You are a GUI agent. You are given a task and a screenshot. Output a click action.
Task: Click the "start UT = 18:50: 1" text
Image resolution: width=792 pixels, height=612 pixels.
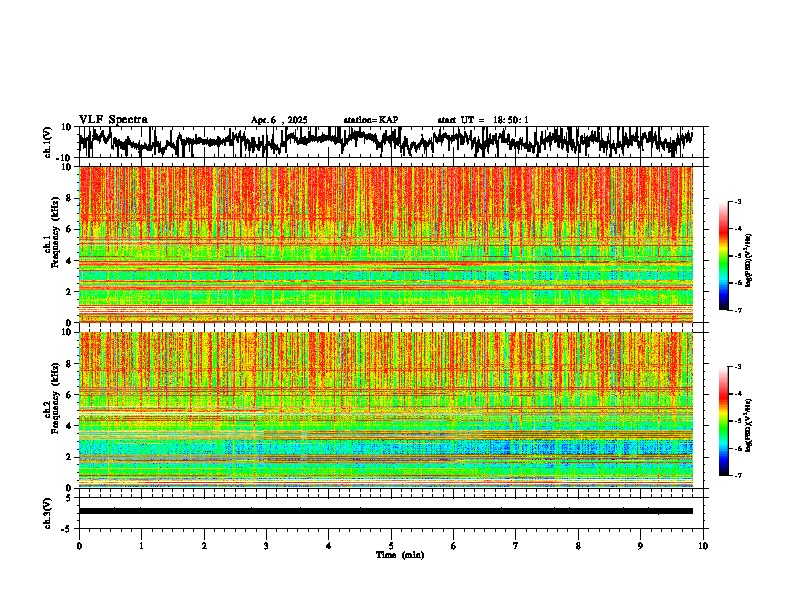pyautogui.click(x=483, y=120)
